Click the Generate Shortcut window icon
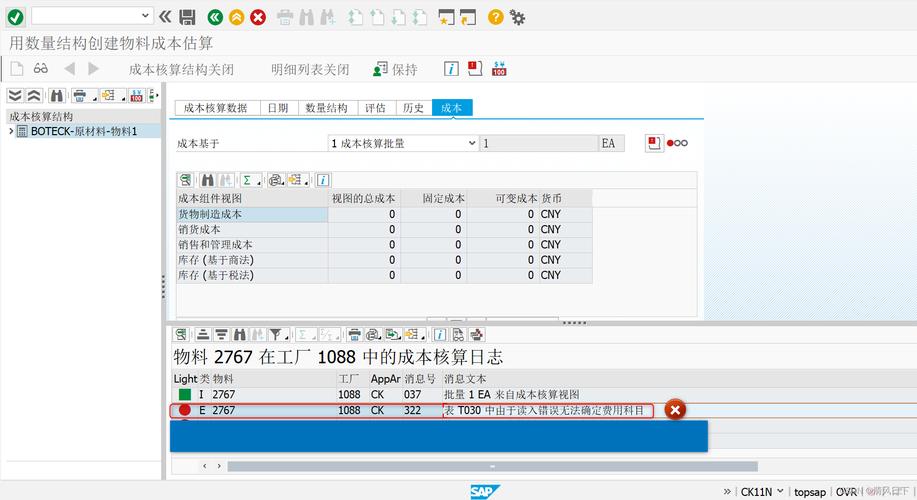Screen dimensions: 917x500 tap(468, 18)
